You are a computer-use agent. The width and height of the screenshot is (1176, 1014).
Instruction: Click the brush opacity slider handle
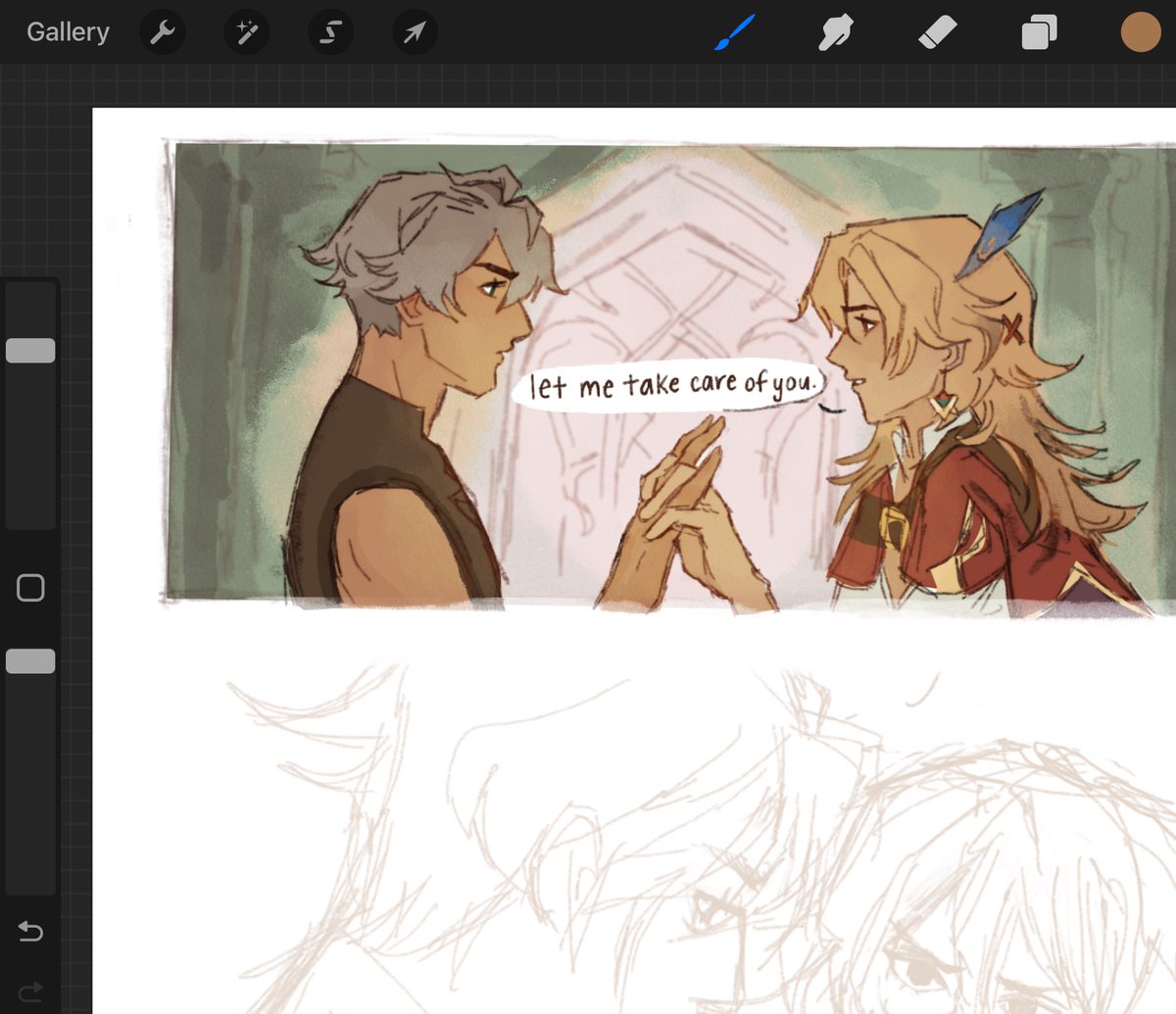tap(30, 661)
